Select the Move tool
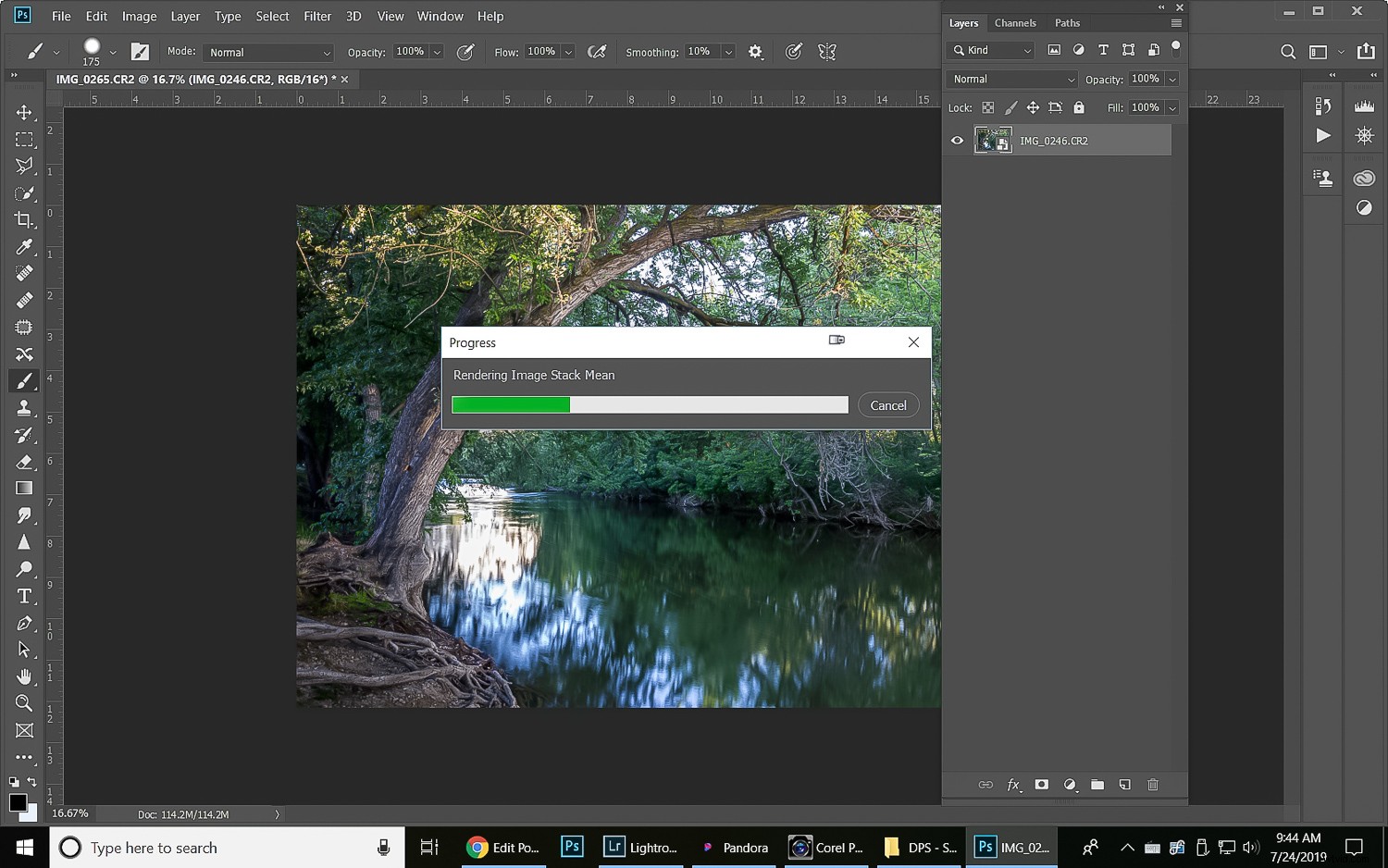 click(24, 112)
